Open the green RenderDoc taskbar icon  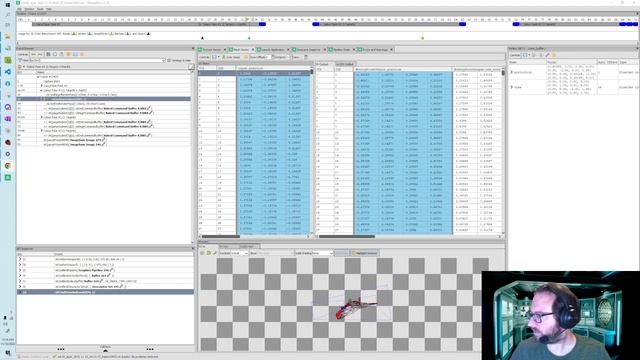click(8, 178)
